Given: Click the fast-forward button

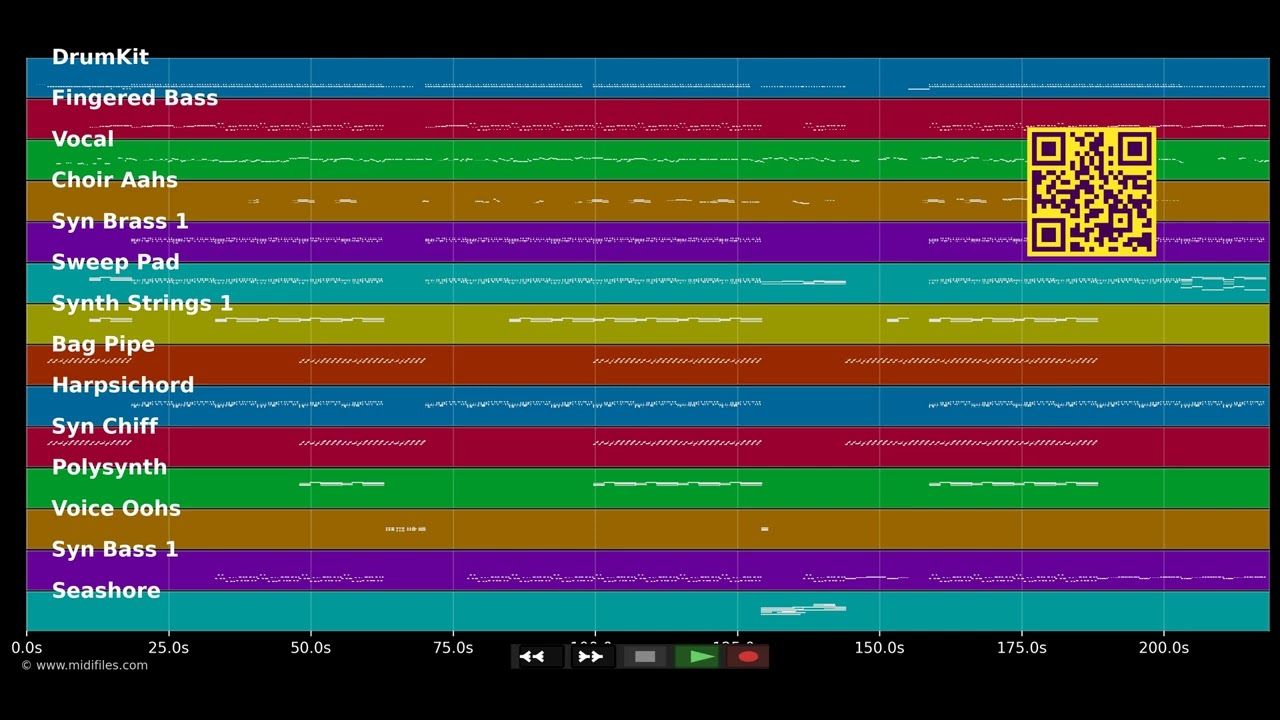Looking at the screenshot, I should coord(591,657).
